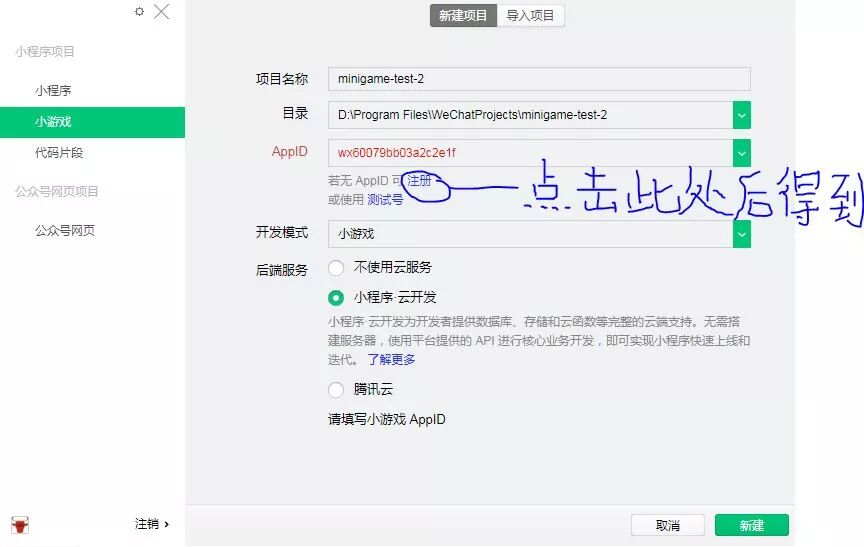Image resolution: width=864 pixels, height=547 pixels.
Task: Select the 不使用云服务 radio button
Action: click(336, 268)
